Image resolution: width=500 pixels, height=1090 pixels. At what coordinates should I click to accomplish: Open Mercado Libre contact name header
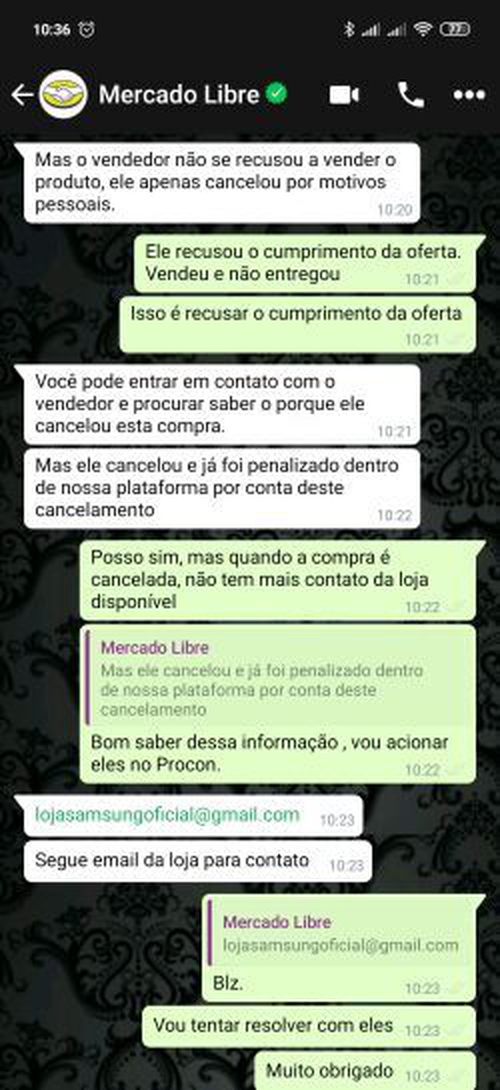click(179, 95)
